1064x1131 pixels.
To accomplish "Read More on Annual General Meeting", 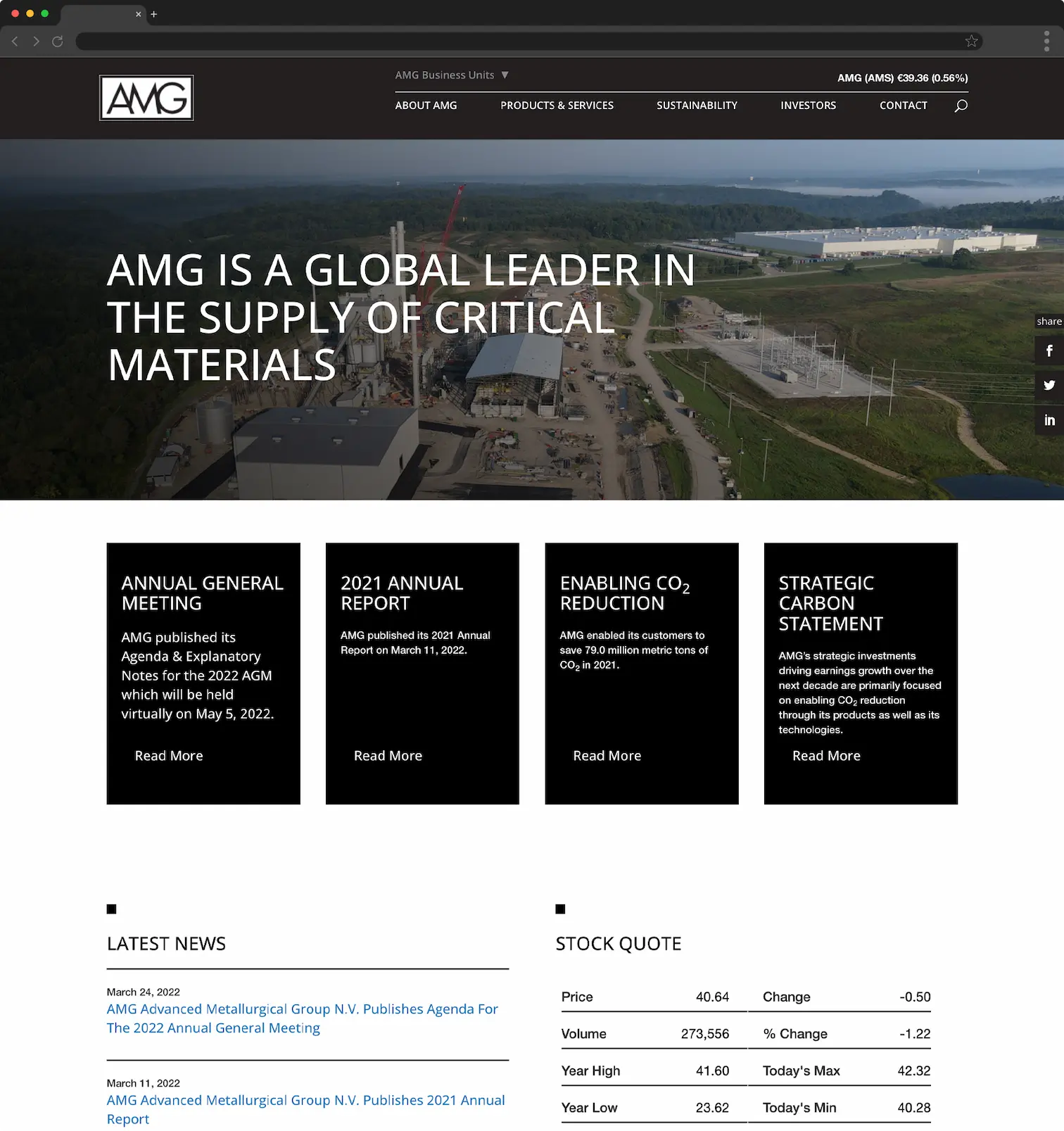I will coord(169,756).
